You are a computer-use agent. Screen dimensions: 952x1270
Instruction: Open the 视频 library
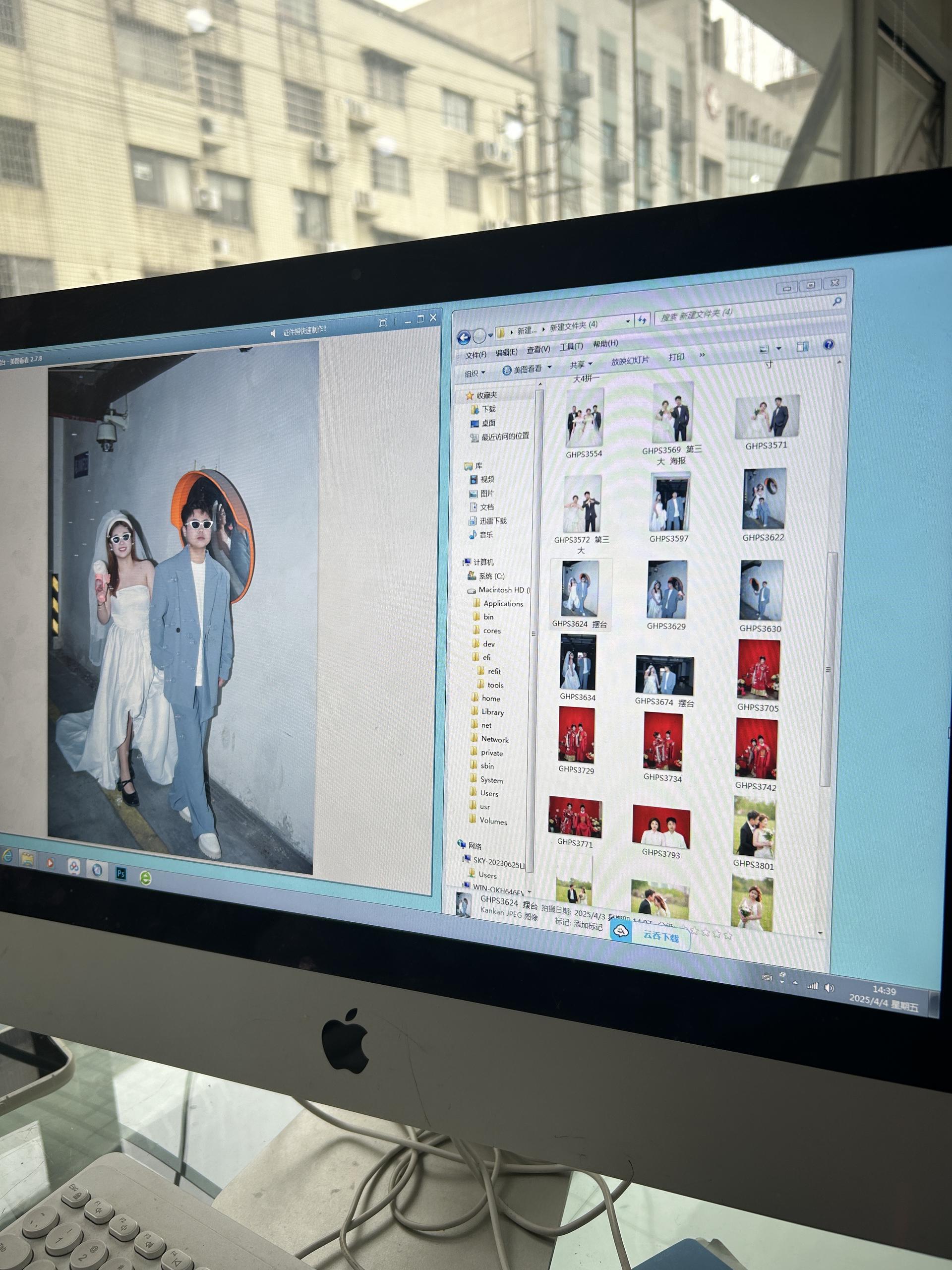click(x=482, y=479)
